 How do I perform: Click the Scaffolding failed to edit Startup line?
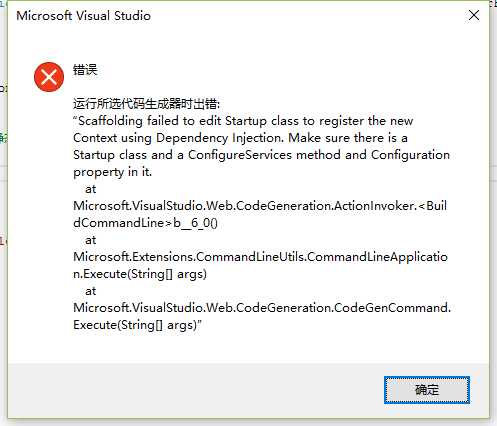(x=243, y=121)
